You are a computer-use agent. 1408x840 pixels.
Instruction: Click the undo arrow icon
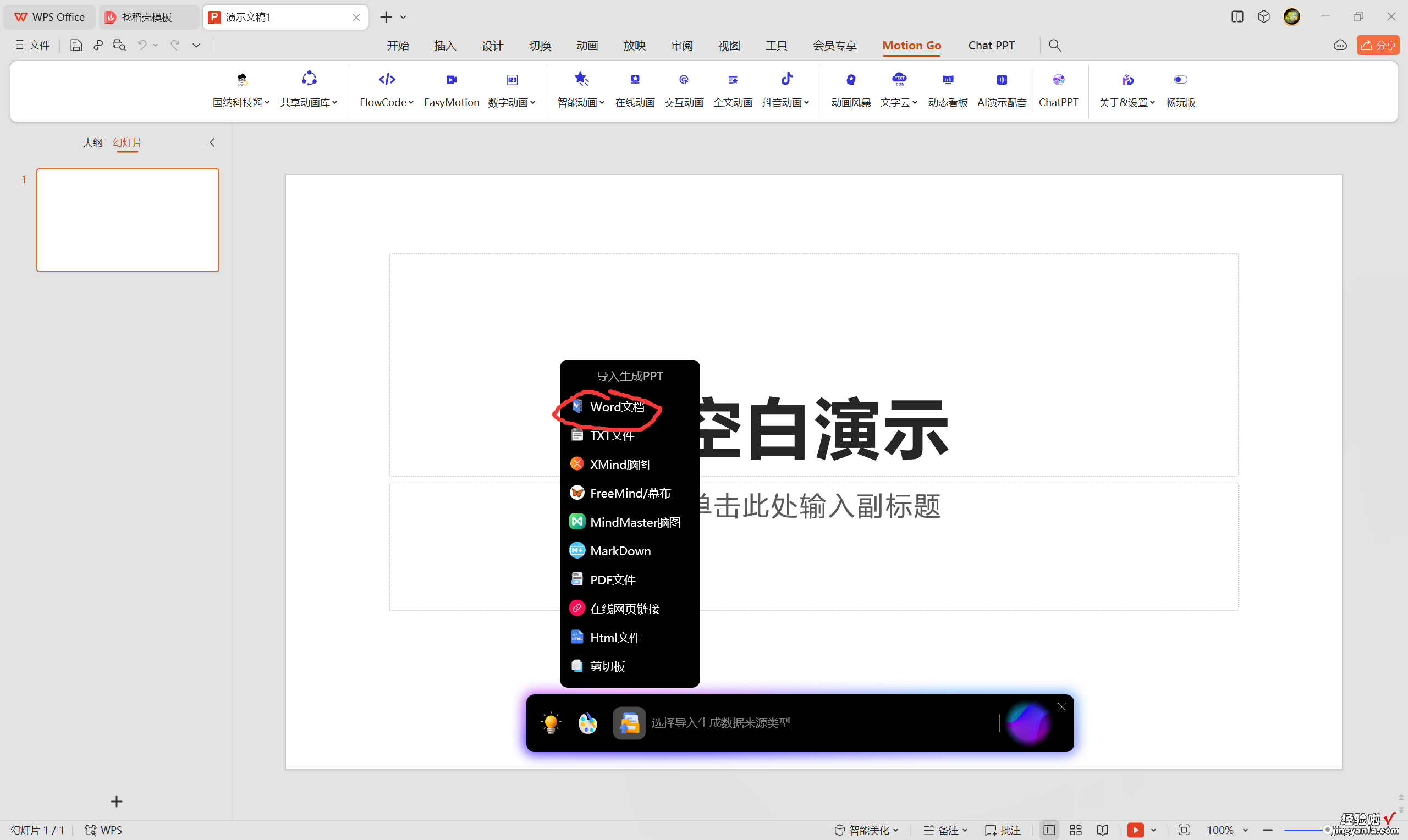tap(142, 45)
